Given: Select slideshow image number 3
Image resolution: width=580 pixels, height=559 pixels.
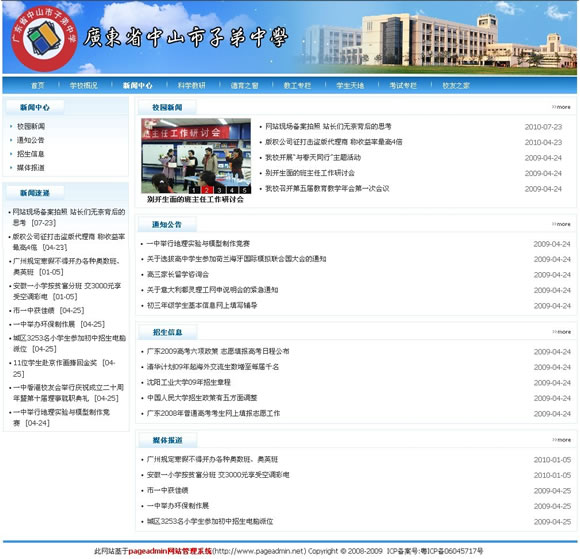Looking at the screenshot, I should coord(219,190).
